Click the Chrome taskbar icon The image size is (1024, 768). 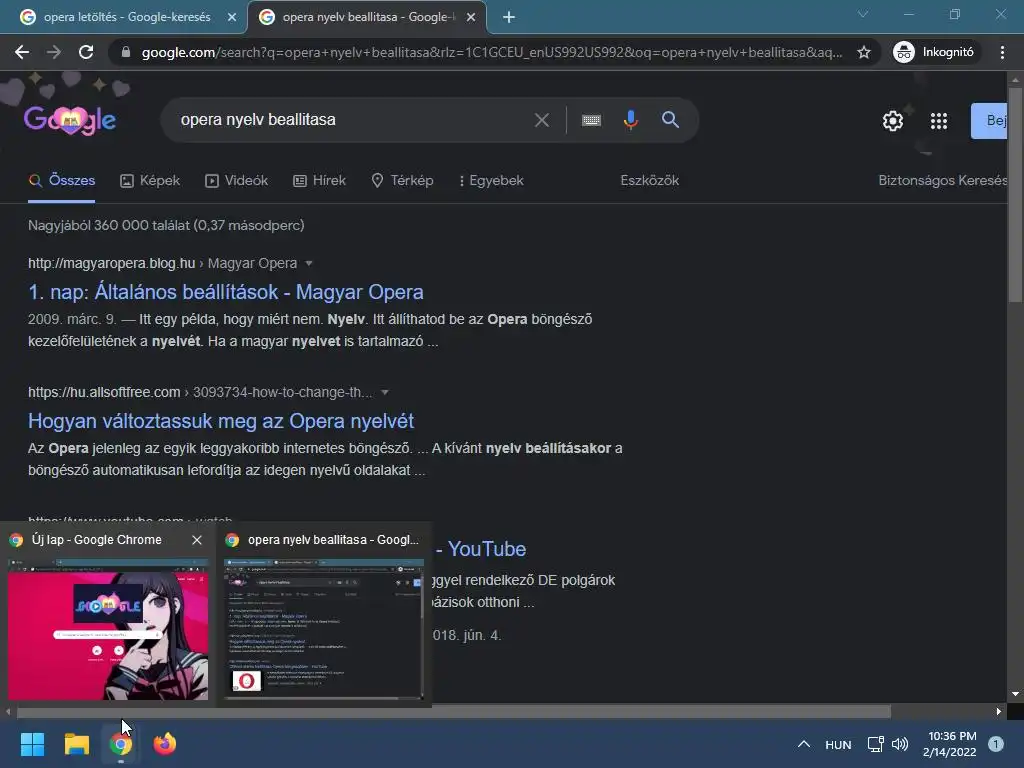pyautogui.click(x=121, y=744)
